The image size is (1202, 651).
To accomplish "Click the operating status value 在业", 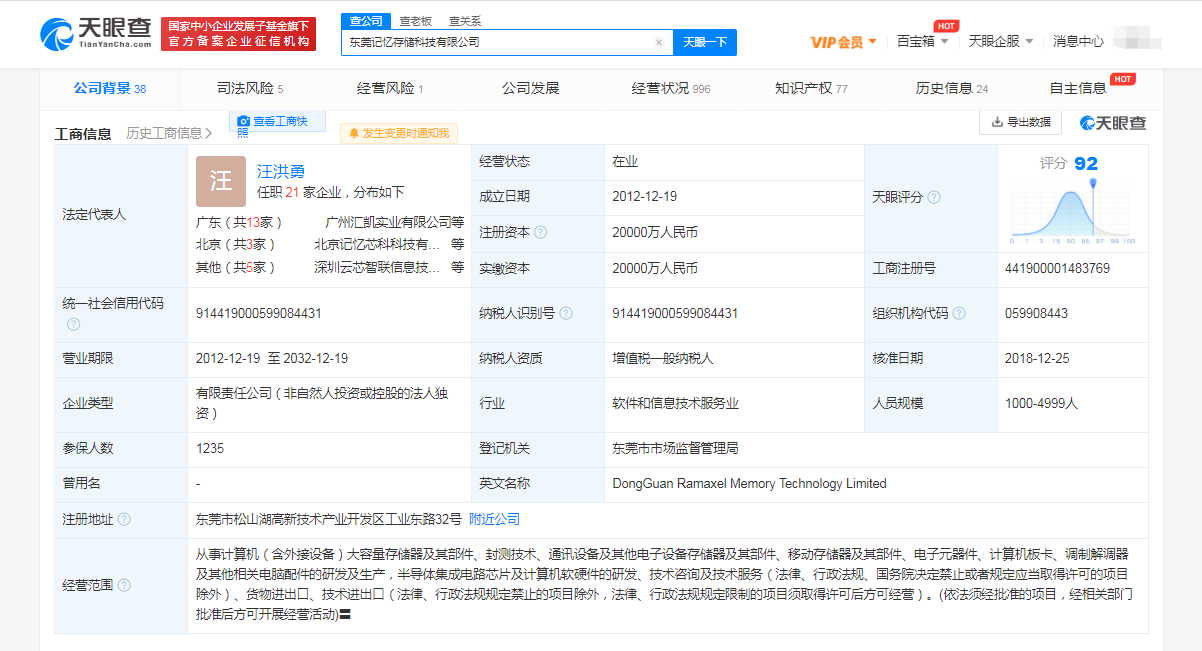I will click(x=625, y=161).
